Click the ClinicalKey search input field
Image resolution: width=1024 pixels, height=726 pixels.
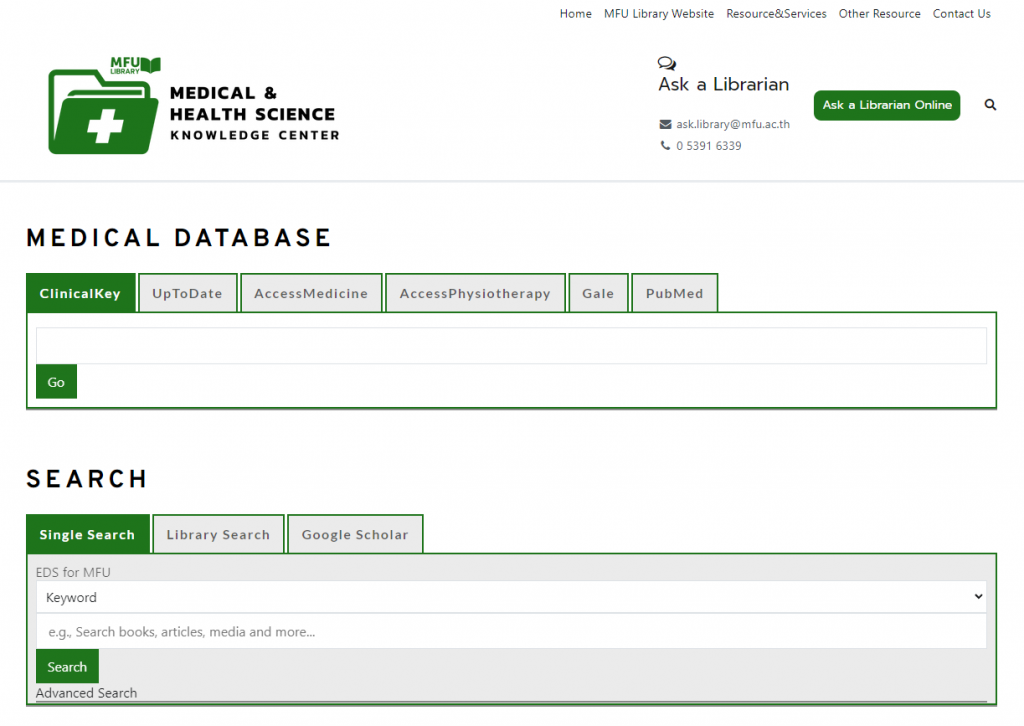click(511, 346)
